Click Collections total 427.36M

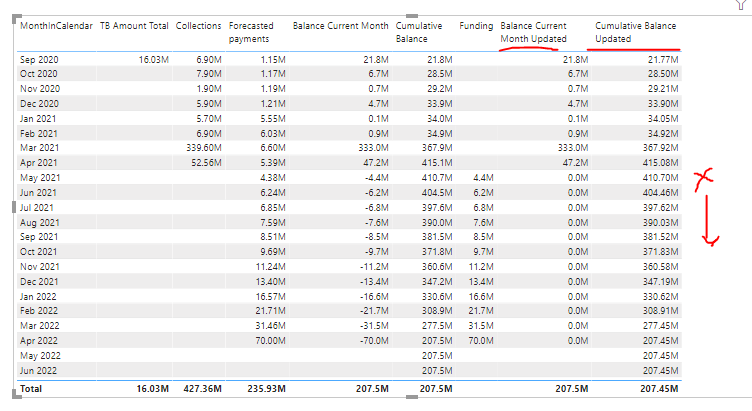[202, 388]
